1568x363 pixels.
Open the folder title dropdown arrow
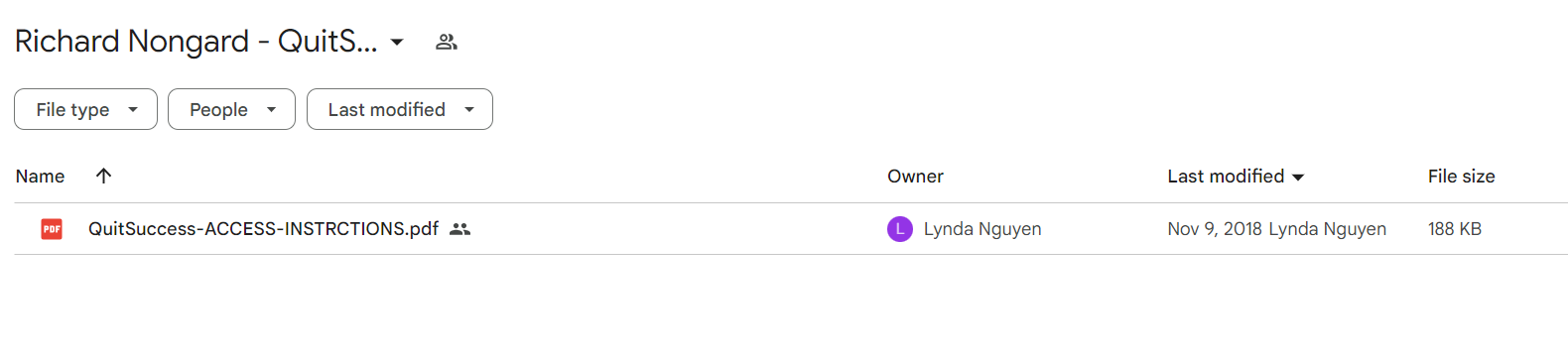pyautogui.click(x=397, y=42)
